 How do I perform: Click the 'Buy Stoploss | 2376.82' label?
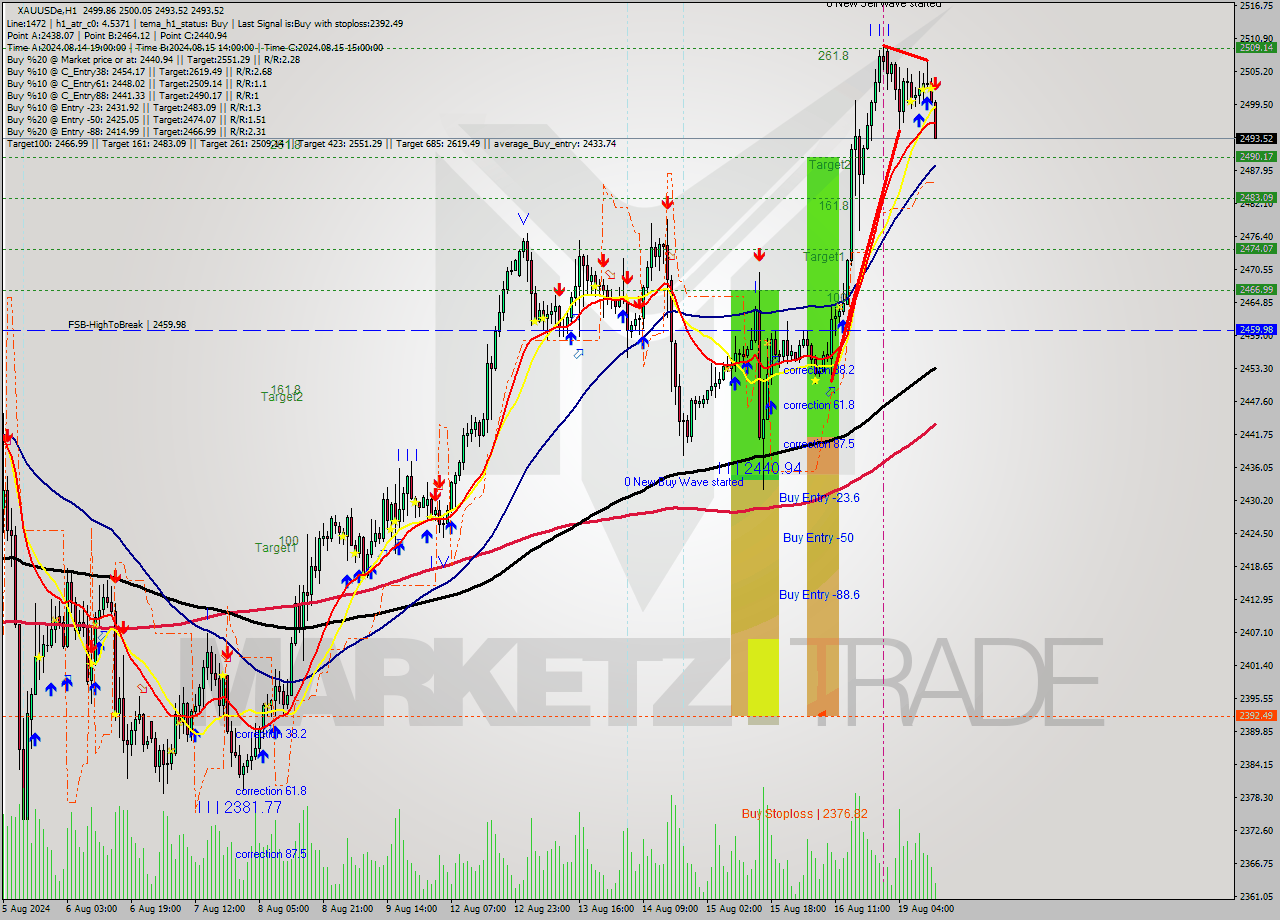[805, 814]
